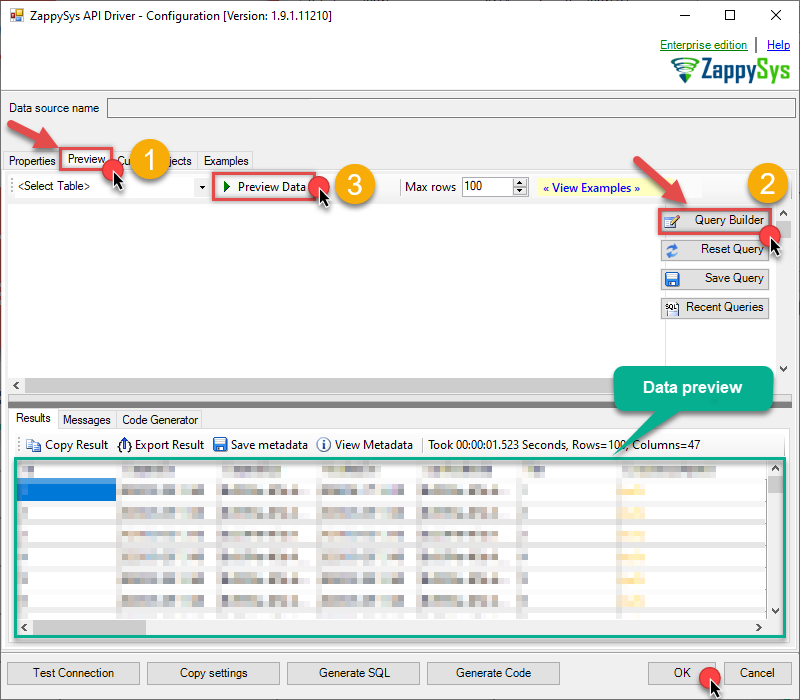Open the Code Generator tab

coord(160,420)
